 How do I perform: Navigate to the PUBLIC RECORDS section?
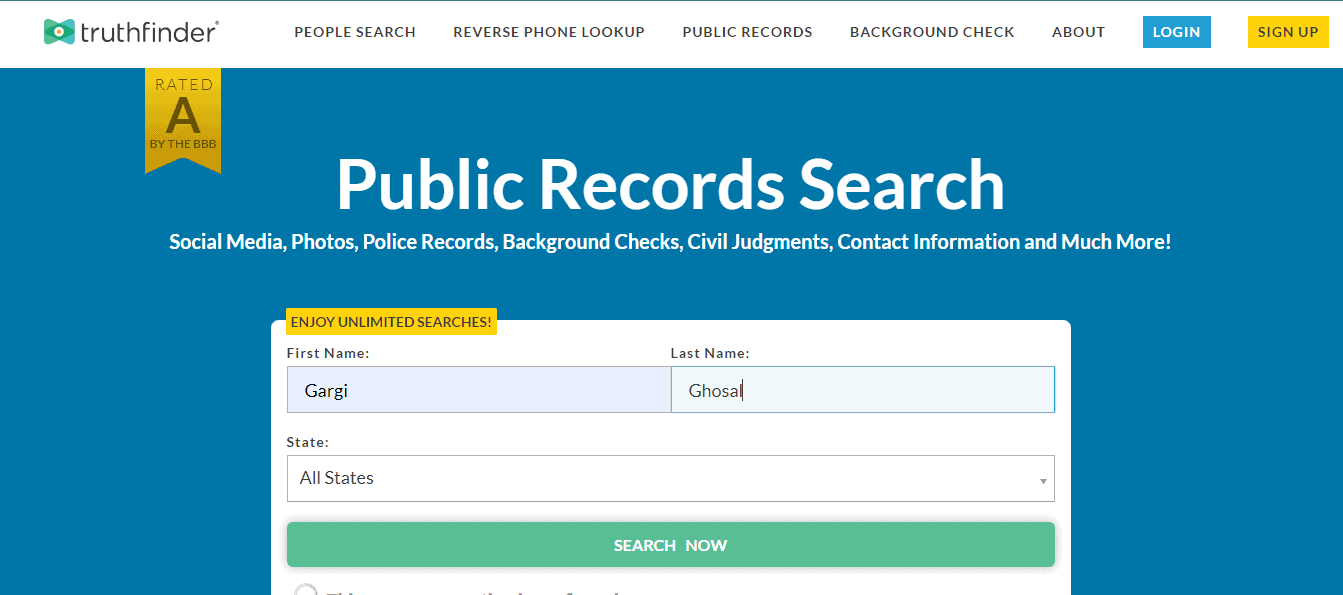click(747, 32)
